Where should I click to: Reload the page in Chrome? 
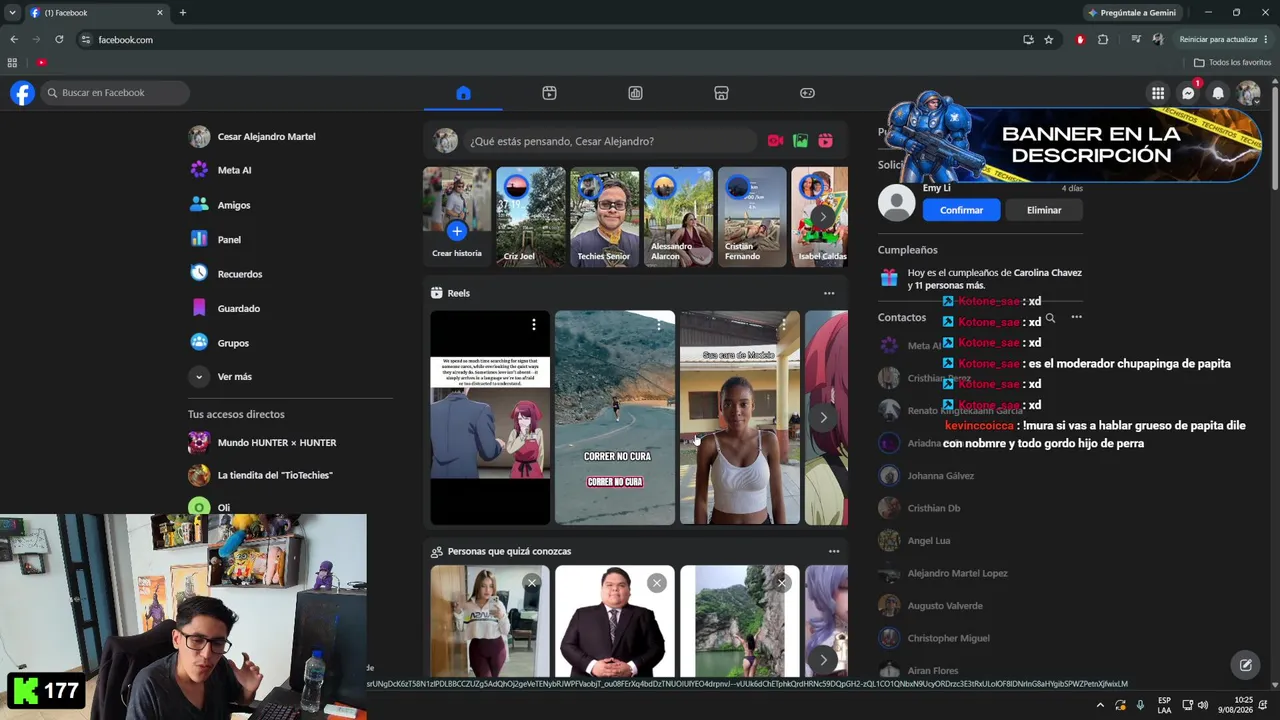click(59, 39)
